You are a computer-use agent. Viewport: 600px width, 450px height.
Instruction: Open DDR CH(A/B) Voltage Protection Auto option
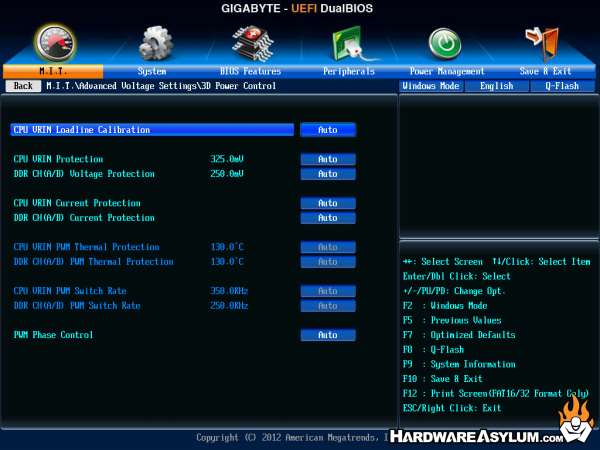click(x=328, y=174)
